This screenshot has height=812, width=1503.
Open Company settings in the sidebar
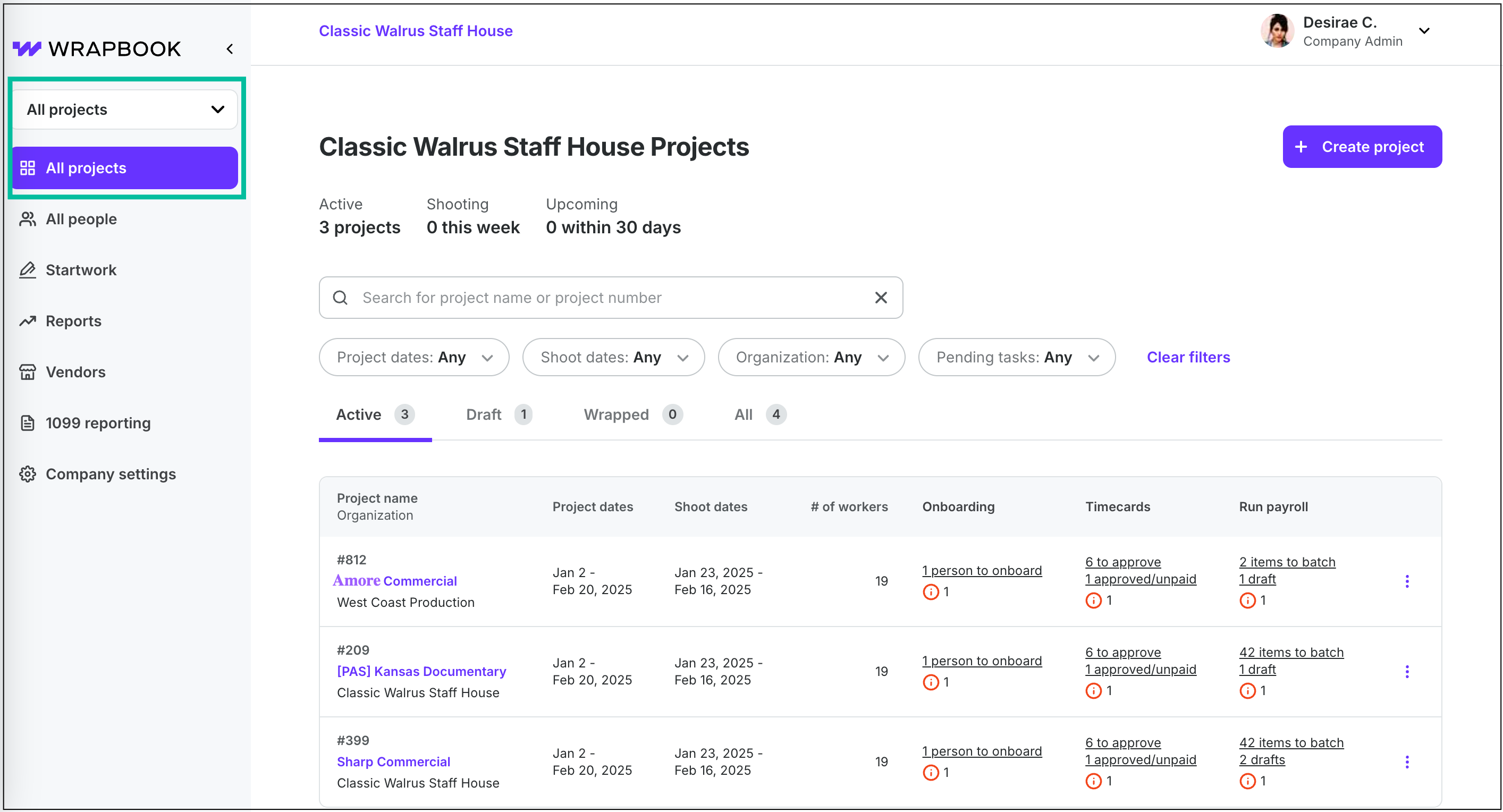click(97, 474)
